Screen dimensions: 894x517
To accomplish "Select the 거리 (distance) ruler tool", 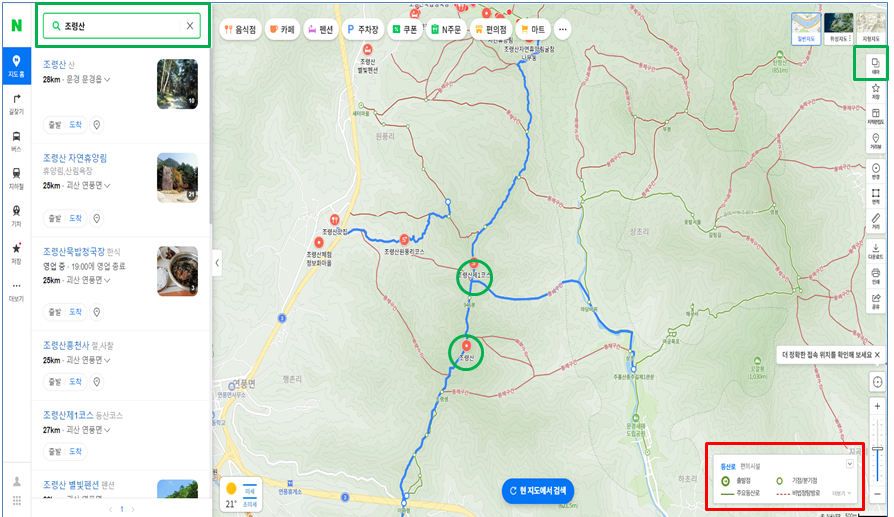I will pos(875,221).
